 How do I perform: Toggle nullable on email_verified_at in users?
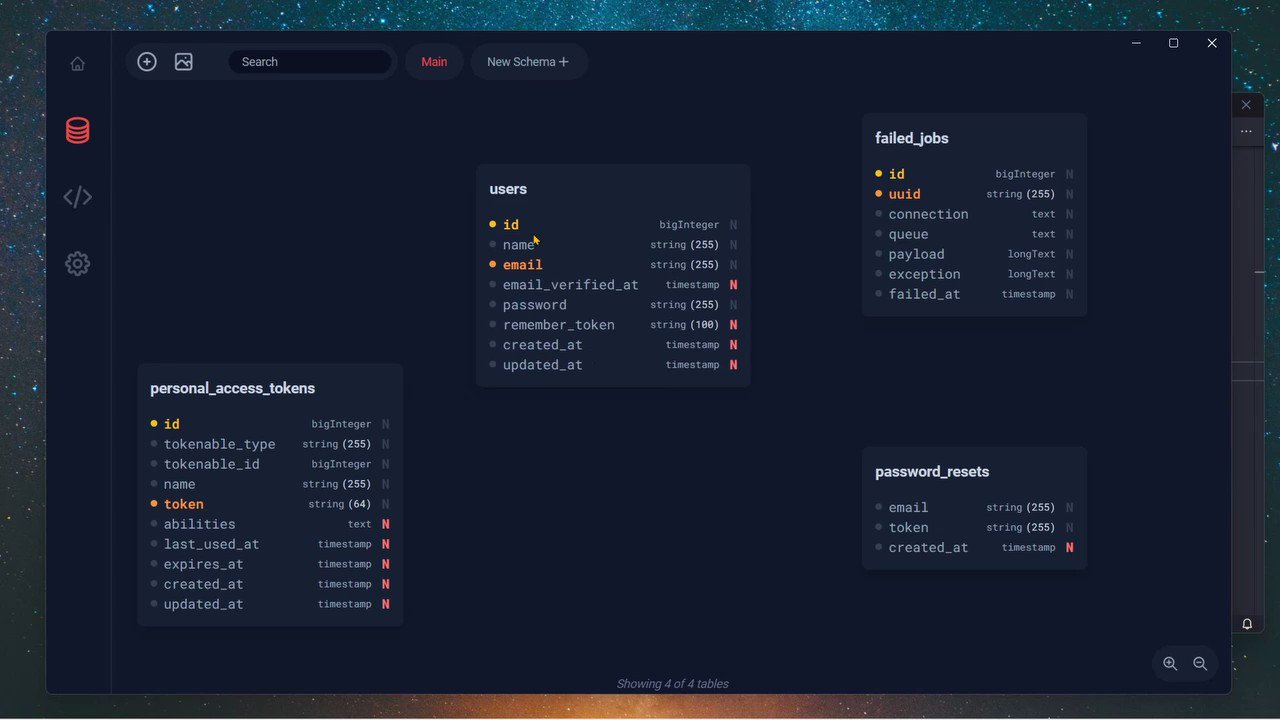click(734, 284)
